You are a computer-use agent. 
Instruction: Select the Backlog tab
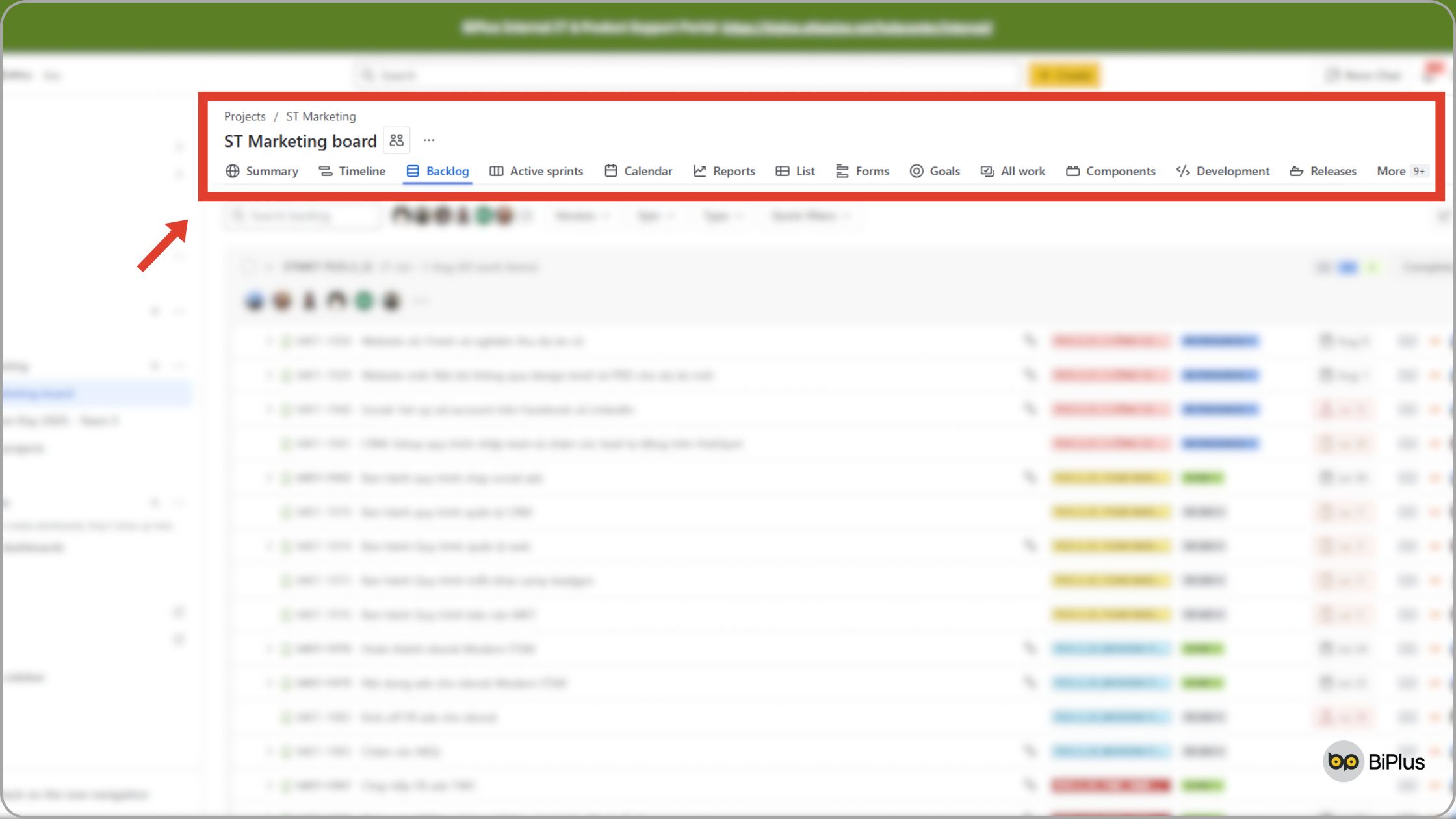pyautogui.click(x=437, y=171)
